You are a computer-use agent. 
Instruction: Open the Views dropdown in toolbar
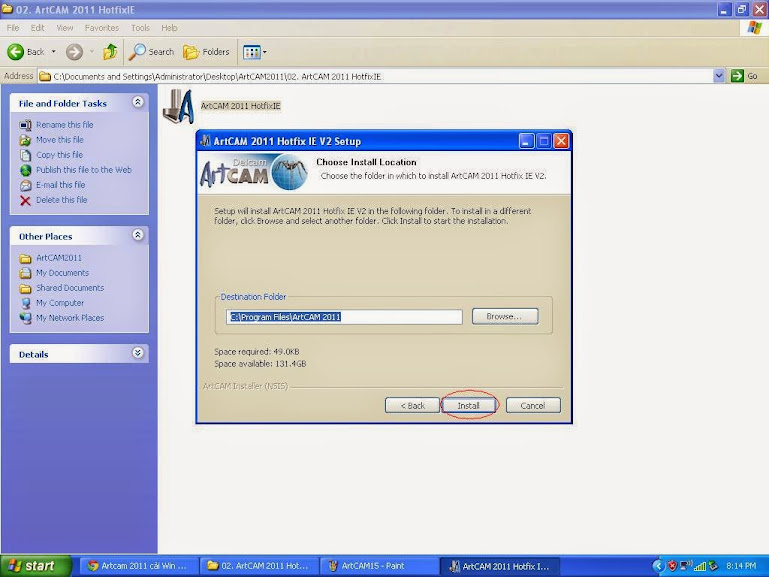(255, 51)
